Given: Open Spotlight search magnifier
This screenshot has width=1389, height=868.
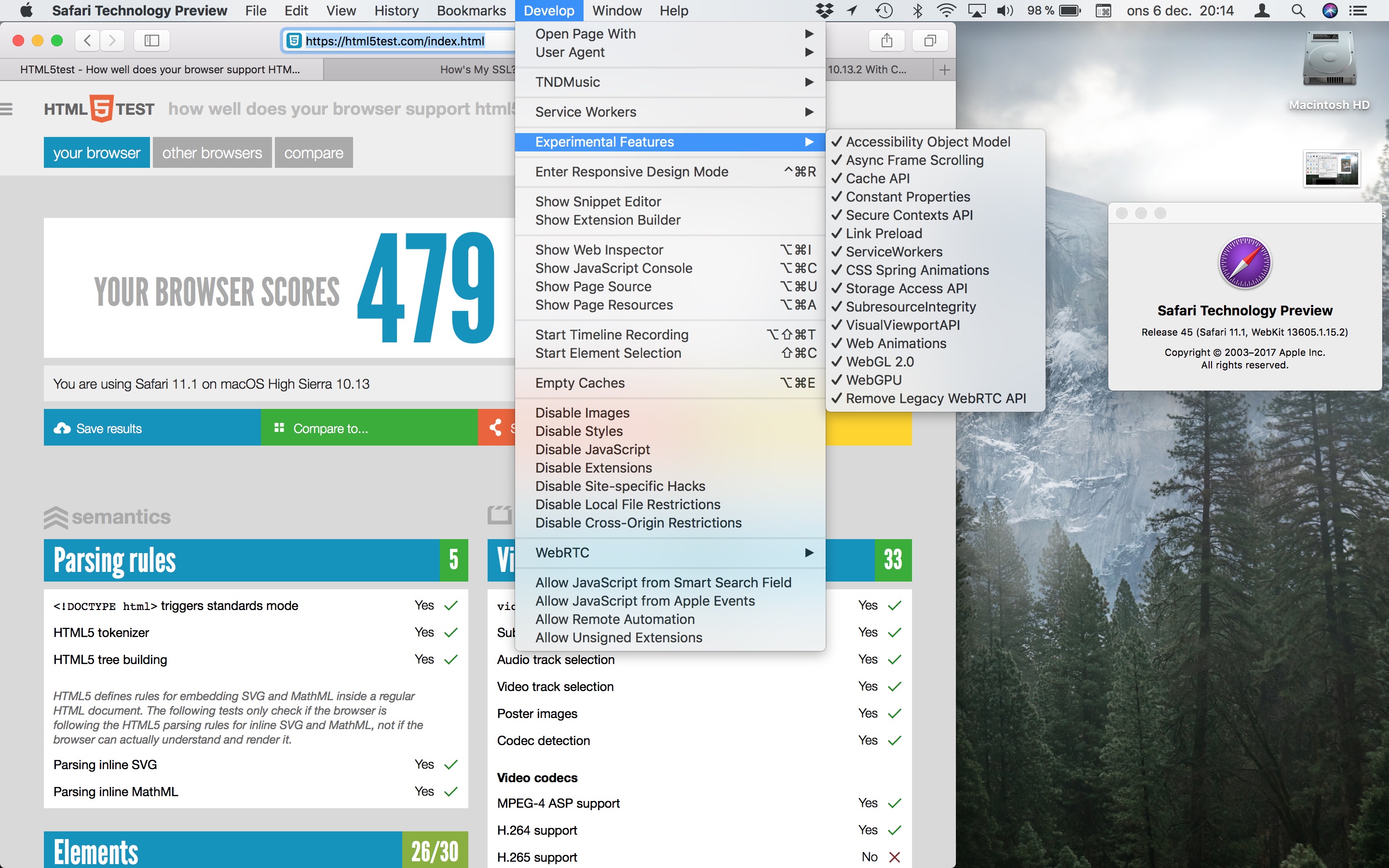Looking at the screenshot, I should (x=1298, y=10).
